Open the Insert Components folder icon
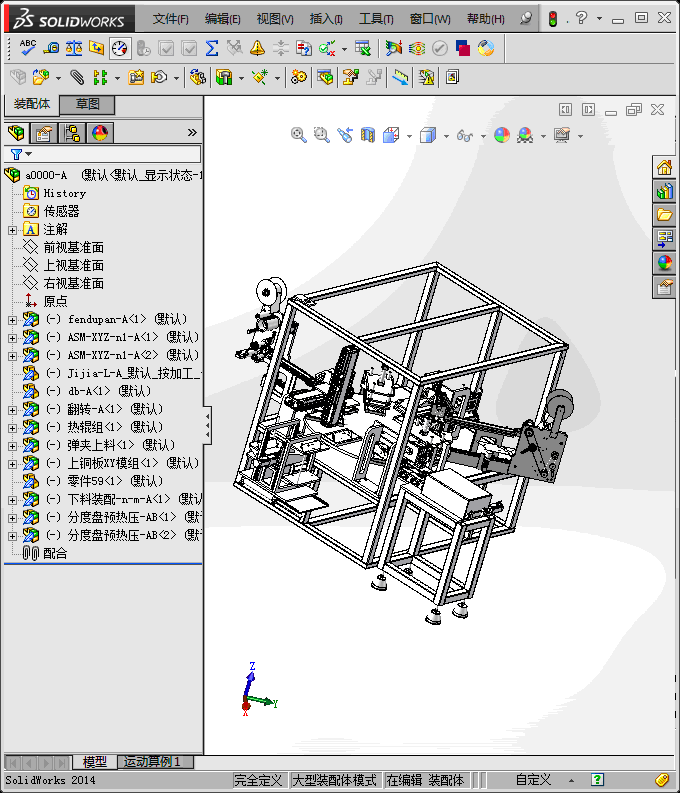Screen dimensions: 680x793 [x=41, y=77]
